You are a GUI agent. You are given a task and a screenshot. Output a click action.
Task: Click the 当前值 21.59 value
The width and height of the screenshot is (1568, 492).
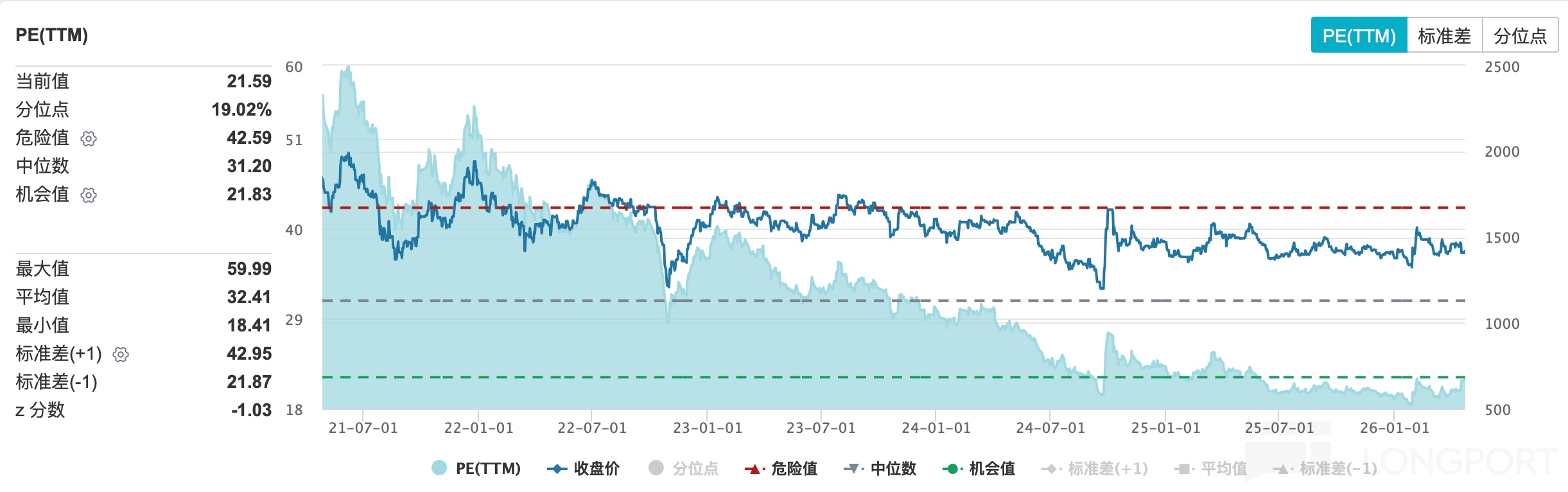248,82
